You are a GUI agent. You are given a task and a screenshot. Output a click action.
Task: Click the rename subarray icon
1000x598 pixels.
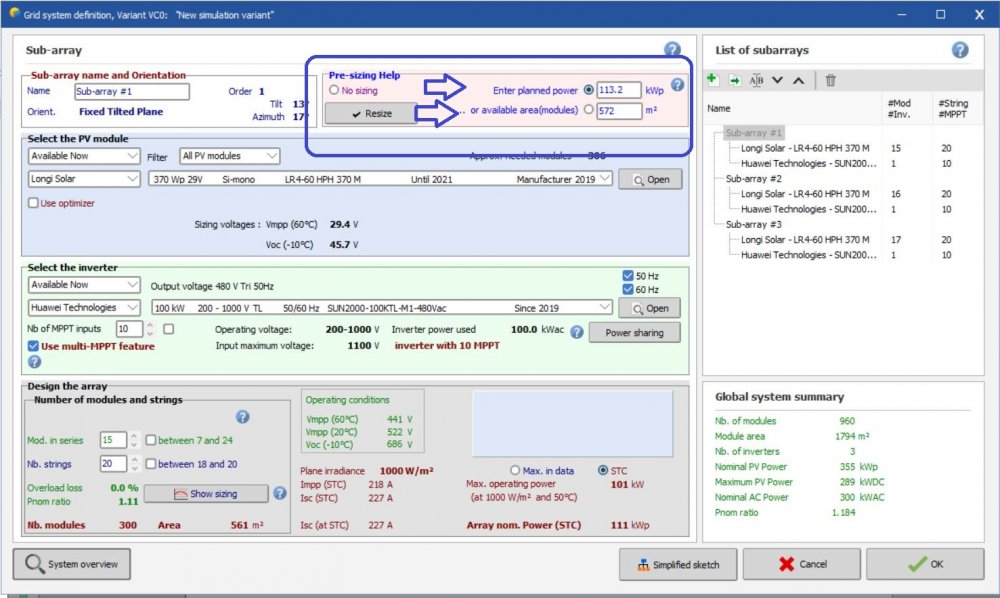click(x=756, y=80)
